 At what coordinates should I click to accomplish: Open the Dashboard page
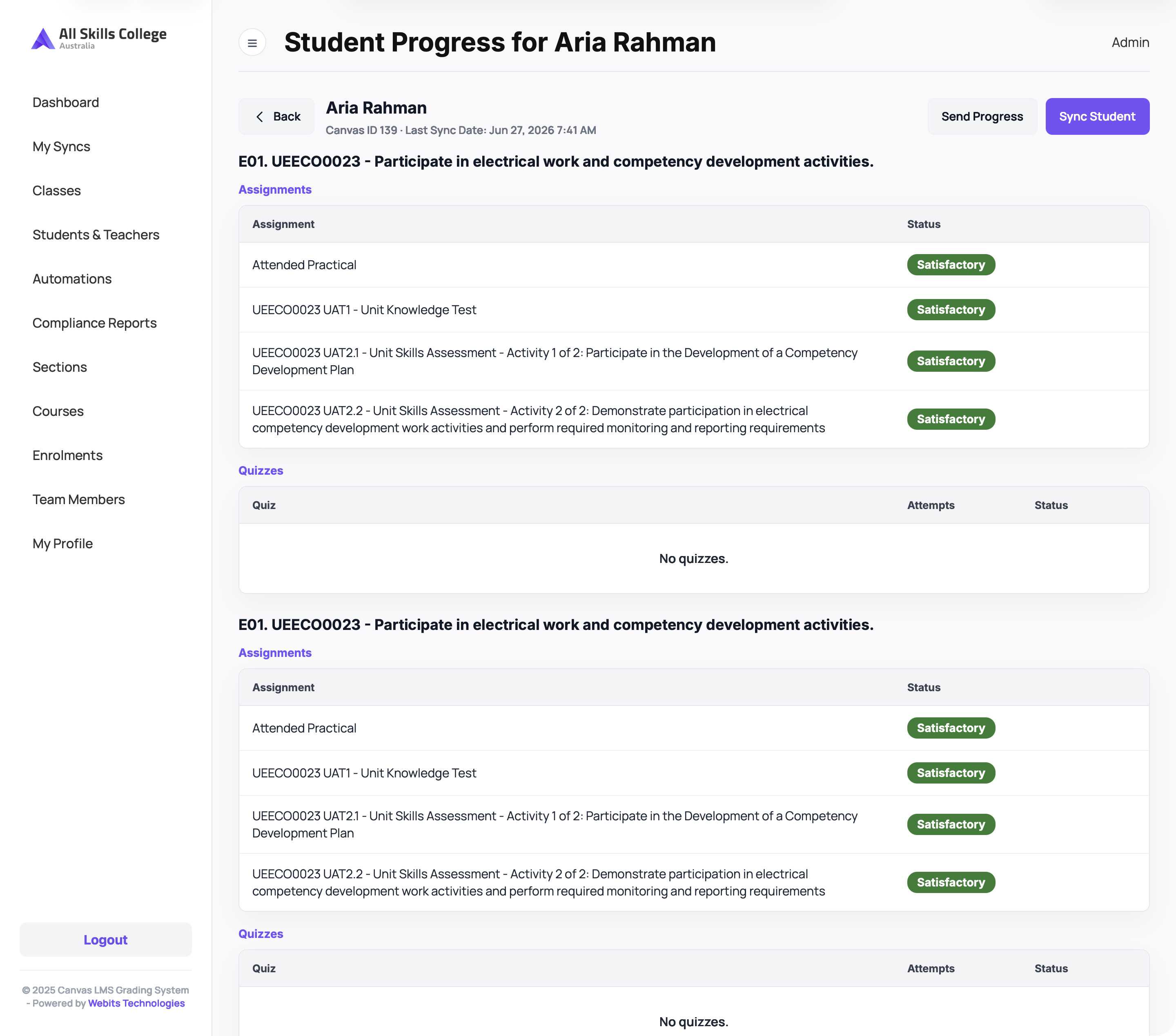coord(66,103)
